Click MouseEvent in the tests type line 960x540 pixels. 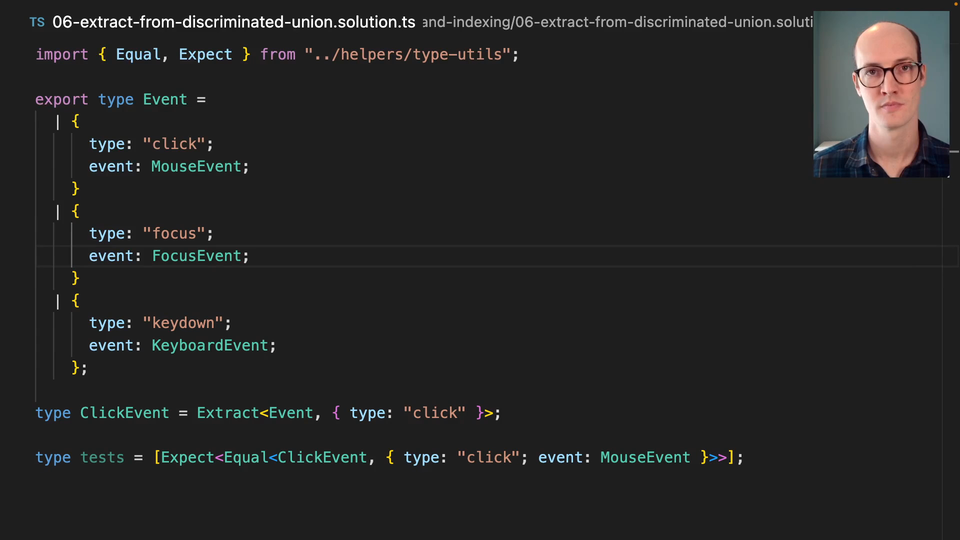(x=645, y=457)
